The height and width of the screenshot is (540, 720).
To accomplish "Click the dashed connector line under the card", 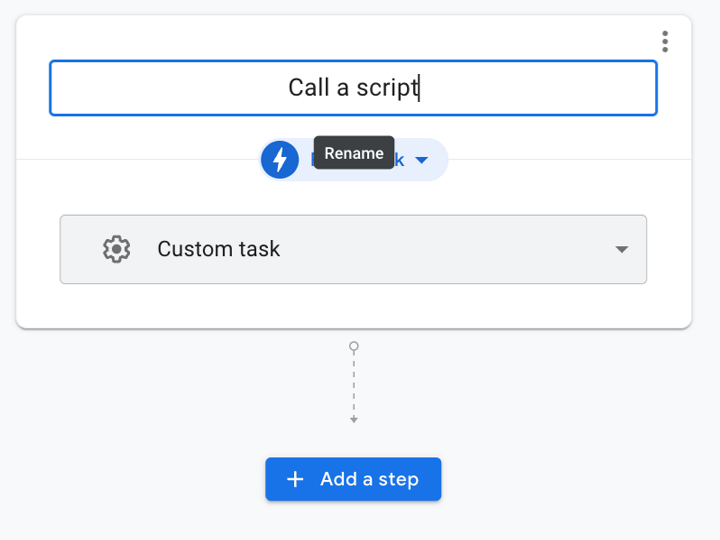I will tap(353, 385).
